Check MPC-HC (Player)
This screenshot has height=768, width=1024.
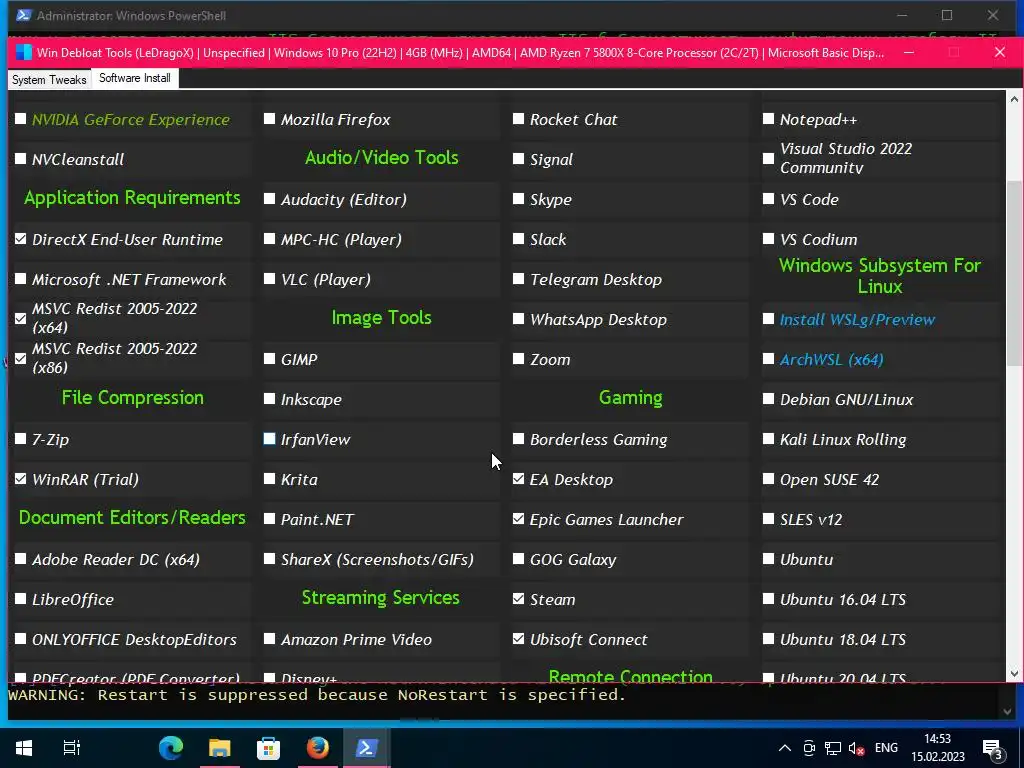click(270, 239)
